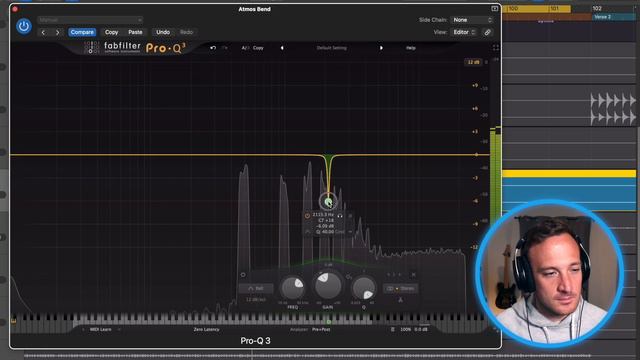The width and height of the screenshot is (640, 360).
Task: Select the audio waveform region in Logic
Action: coord(613,109)
